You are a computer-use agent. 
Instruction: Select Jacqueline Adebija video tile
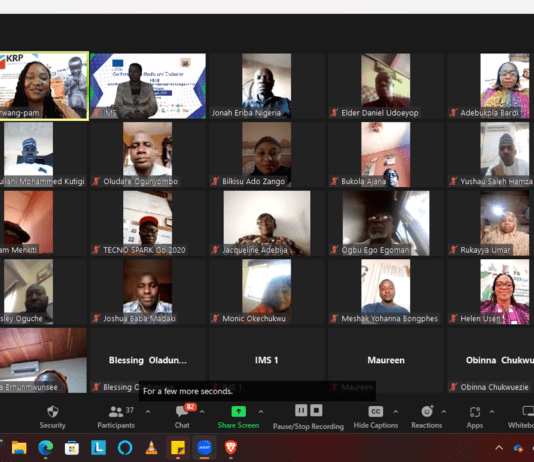coord(267,223)
